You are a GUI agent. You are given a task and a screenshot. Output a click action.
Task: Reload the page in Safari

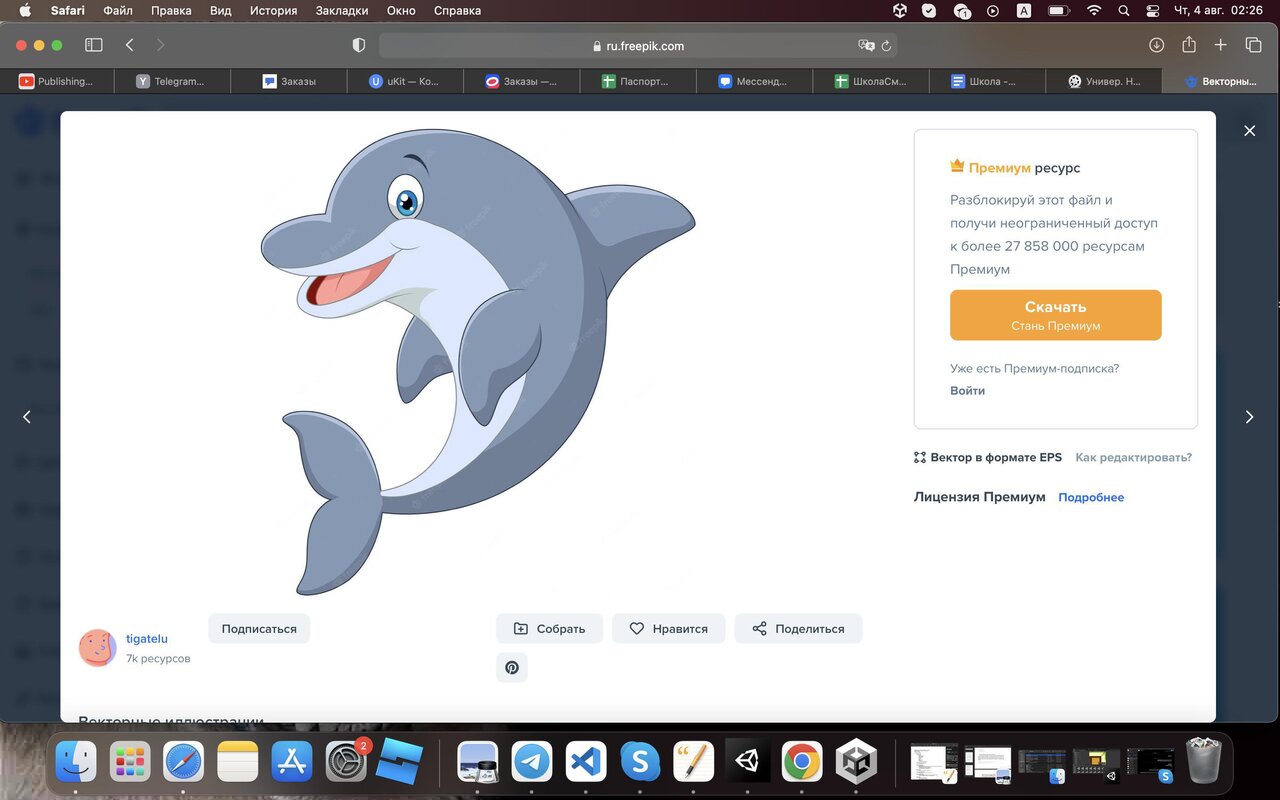click(x=886, y=45)
